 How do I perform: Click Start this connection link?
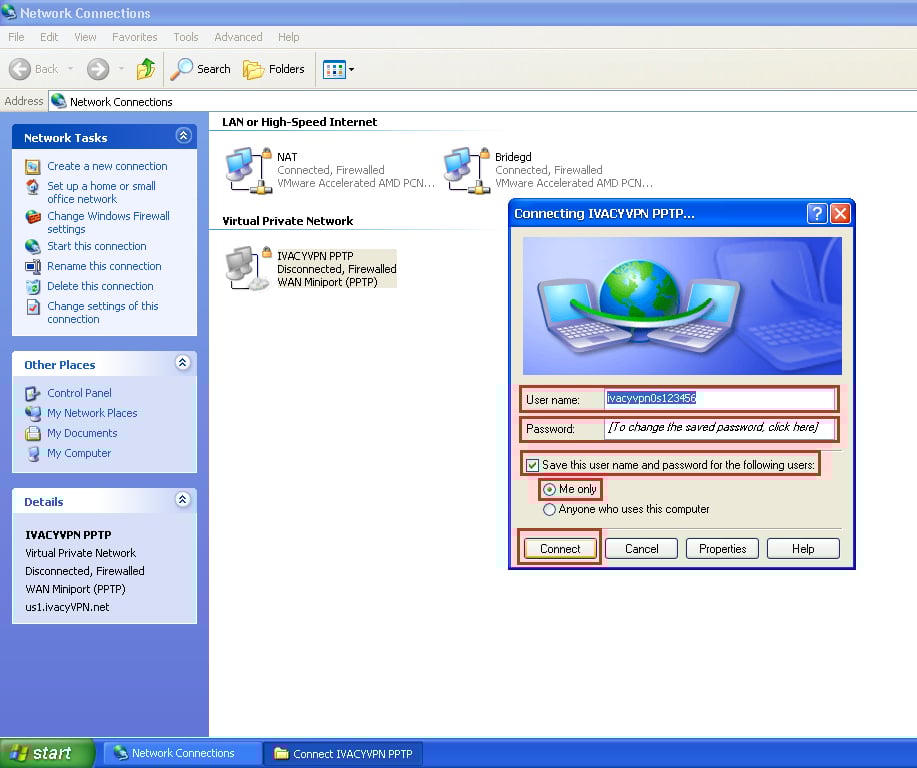(96, 246)
